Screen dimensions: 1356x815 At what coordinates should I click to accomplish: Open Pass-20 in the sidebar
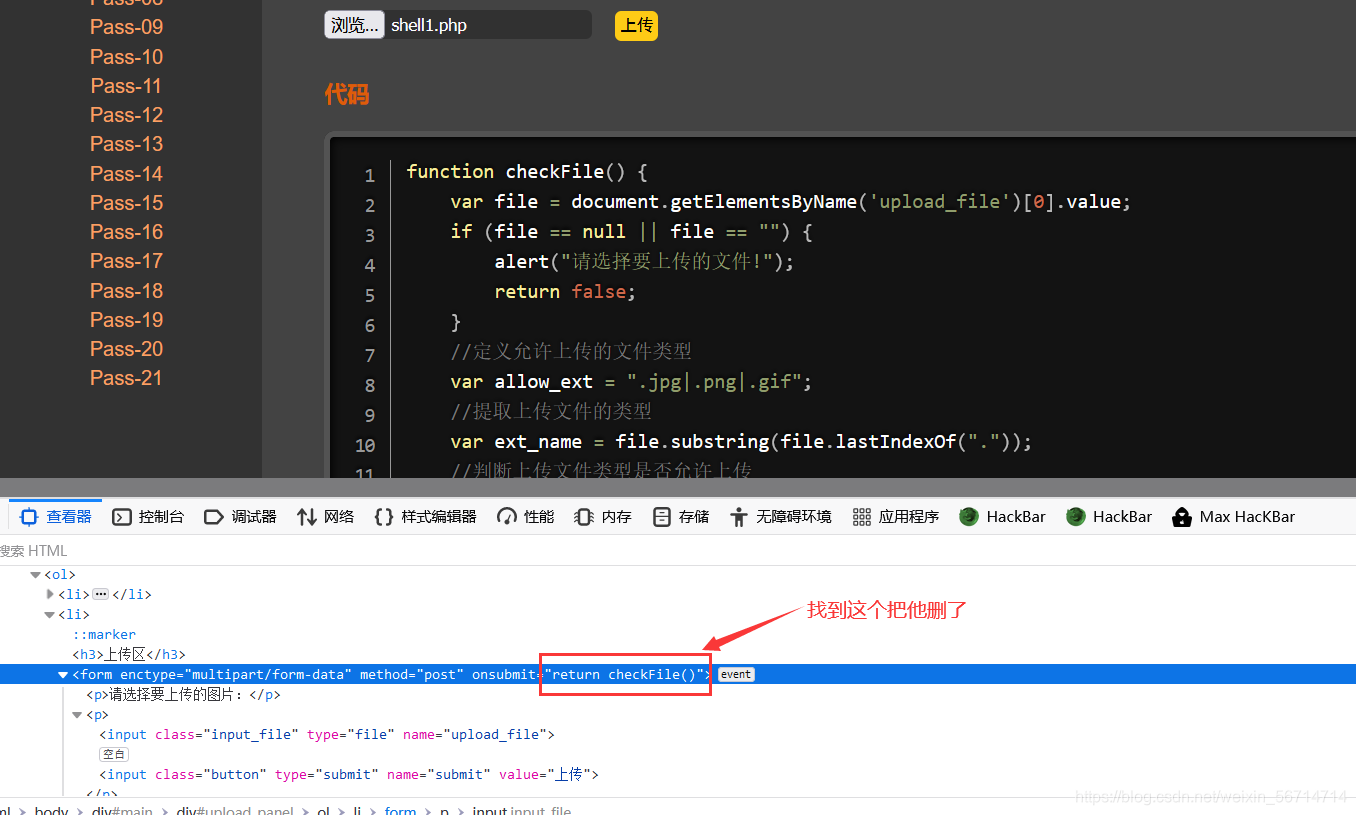point(126,349)
